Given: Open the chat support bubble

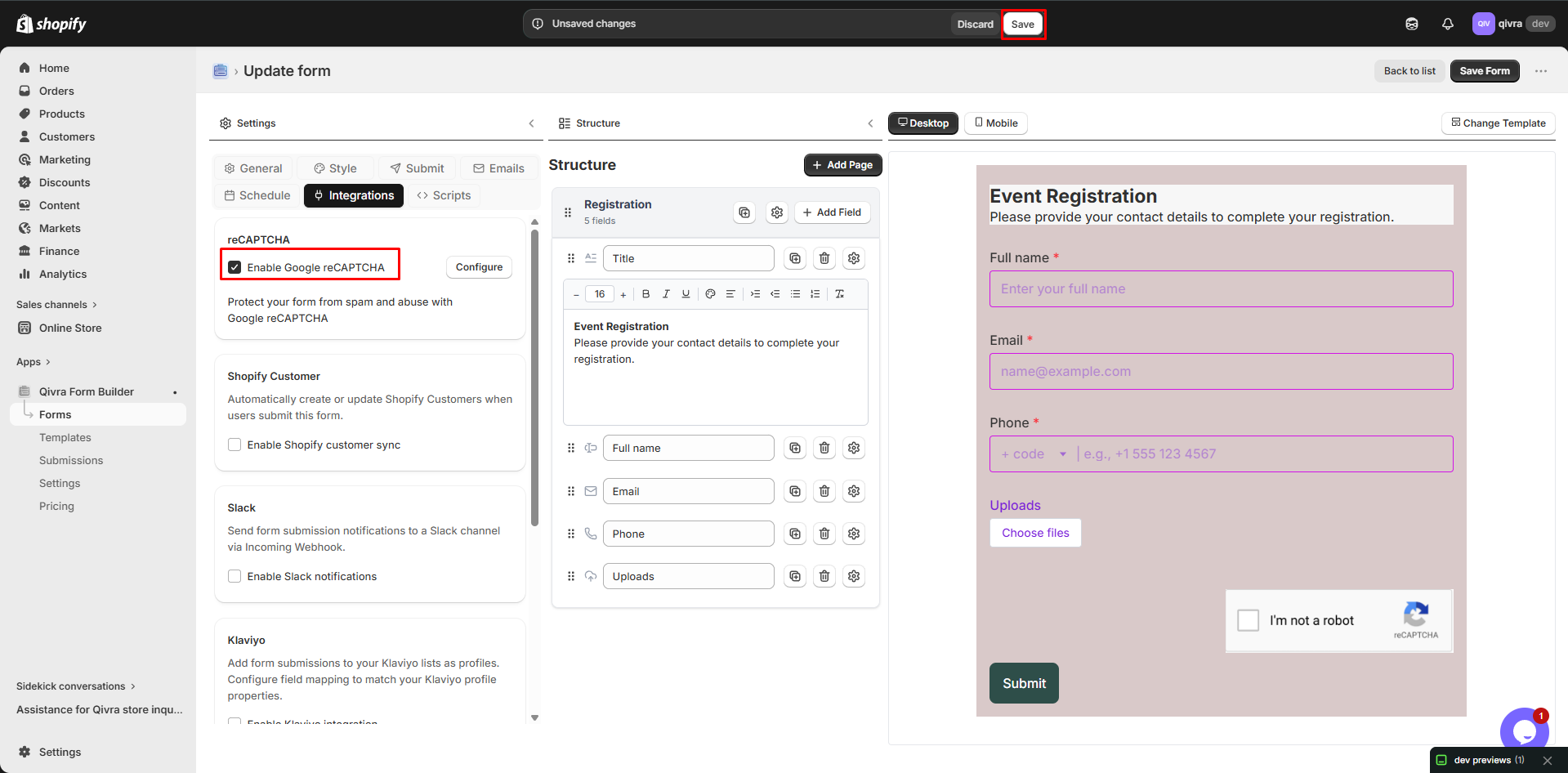Looking at the screenshot, I should pos(1524,731).
